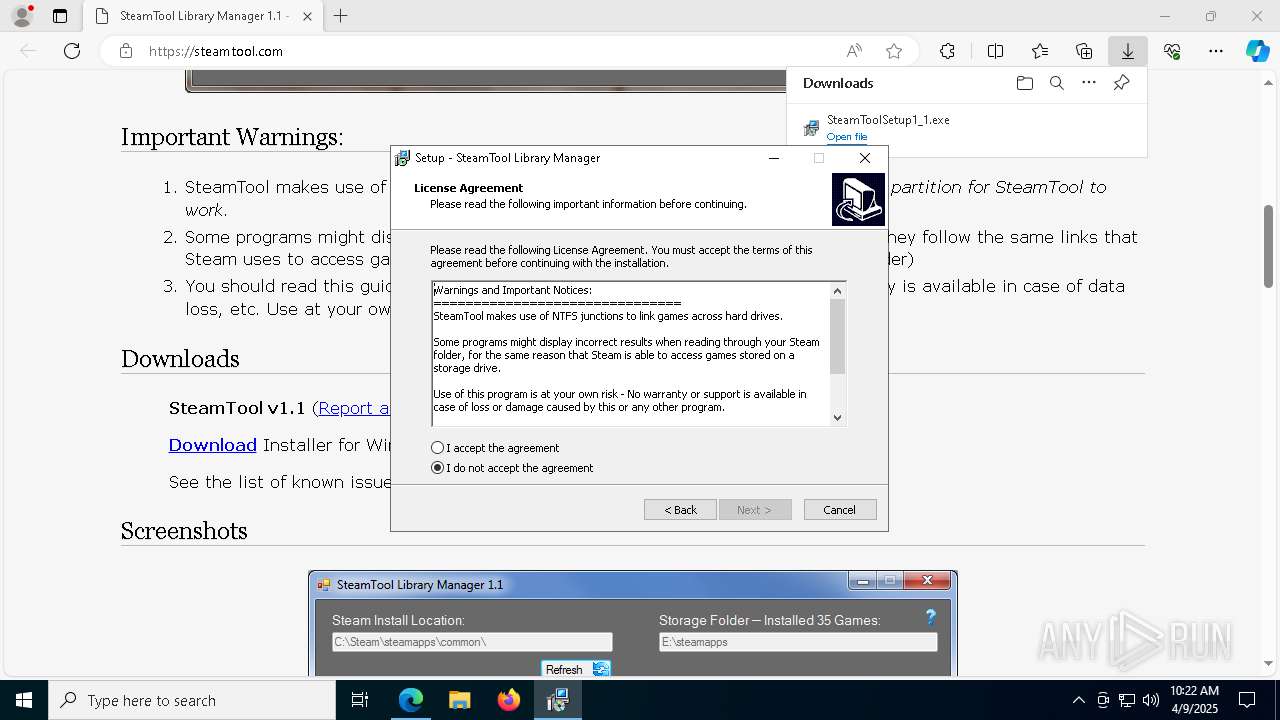The height and width of the screenshot is (720, 1280).
Task: Open more options in Downloads panel
Action: pos(1089,83)
